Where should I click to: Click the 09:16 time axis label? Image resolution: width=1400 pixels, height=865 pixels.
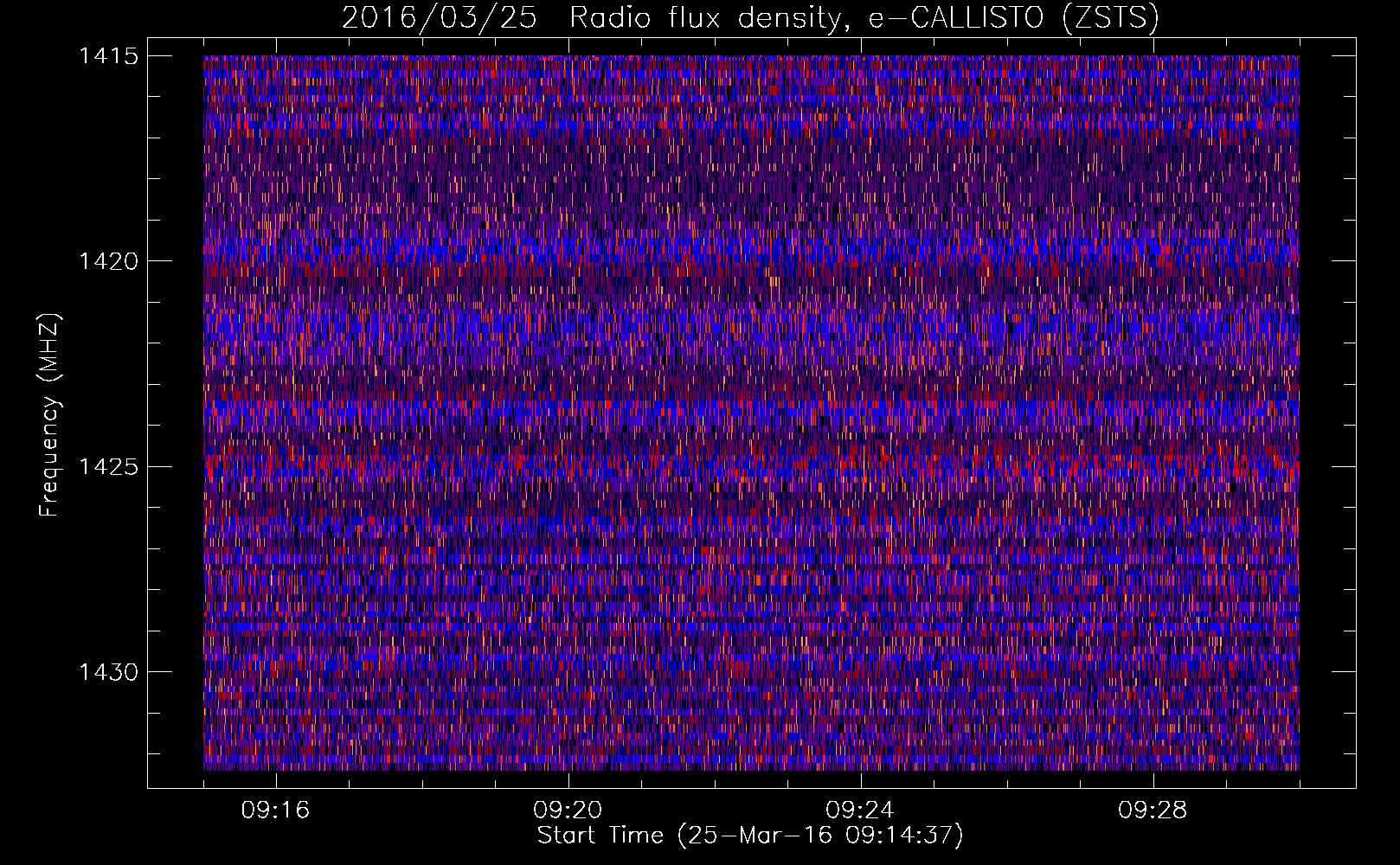click(x=275, y=811)
